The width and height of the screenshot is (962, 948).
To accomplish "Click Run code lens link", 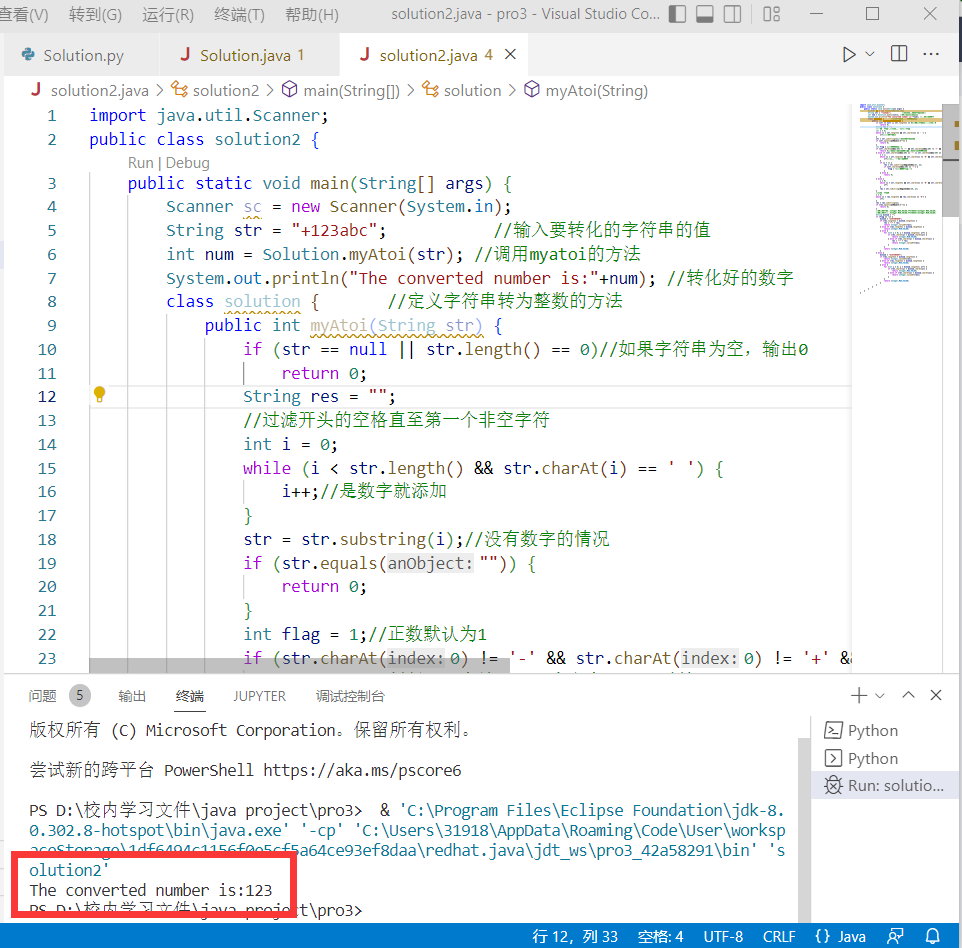I will [x=140, y=163].
